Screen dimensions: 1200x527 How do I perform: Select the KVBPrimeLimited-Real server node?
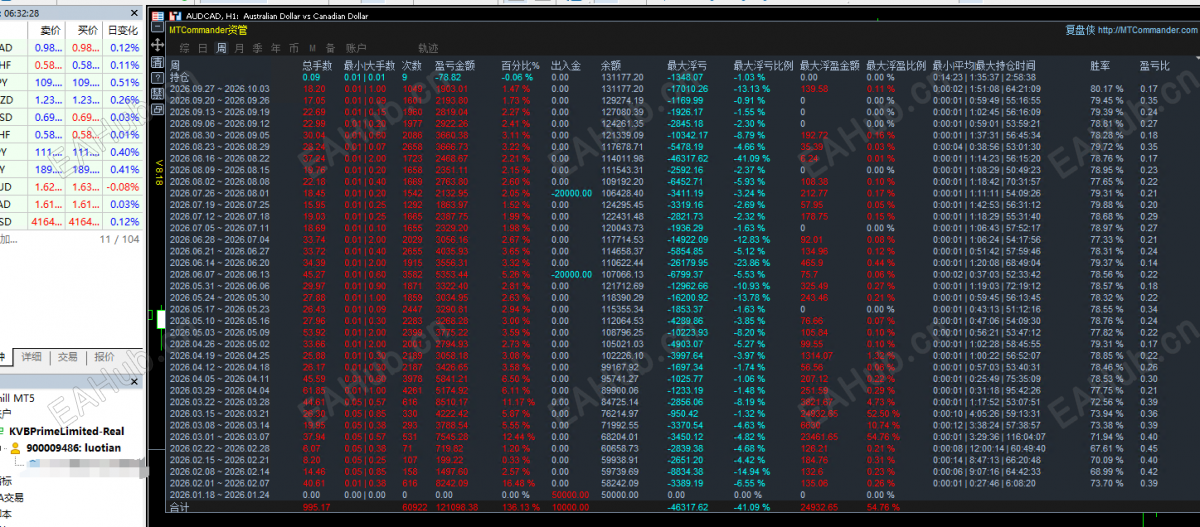pos(66,431)
